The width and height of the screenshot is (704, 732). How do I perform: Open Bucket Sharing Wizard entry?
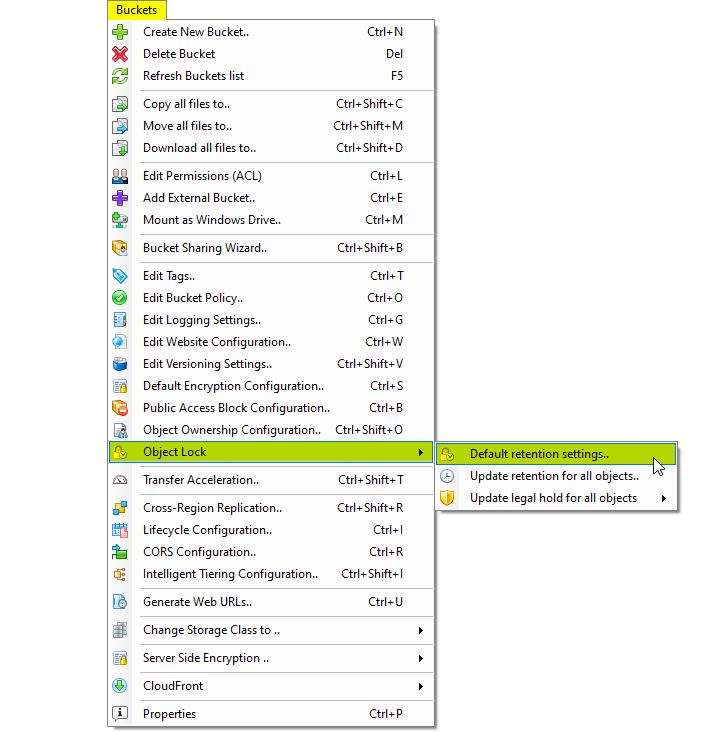[x=205, y=248]
